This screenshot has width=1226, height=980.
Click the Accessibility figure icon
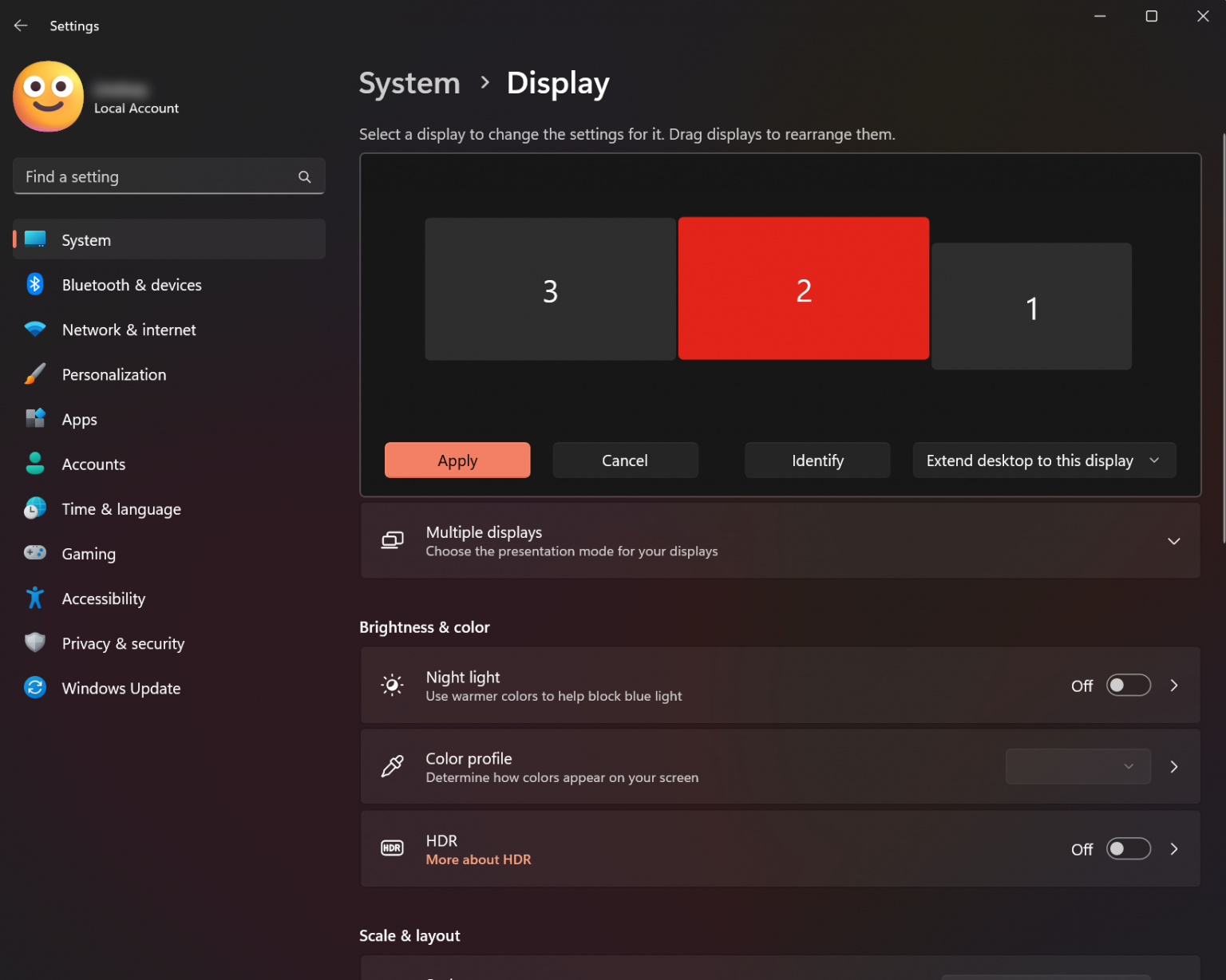pyautogui.click(x=35, y=598)
